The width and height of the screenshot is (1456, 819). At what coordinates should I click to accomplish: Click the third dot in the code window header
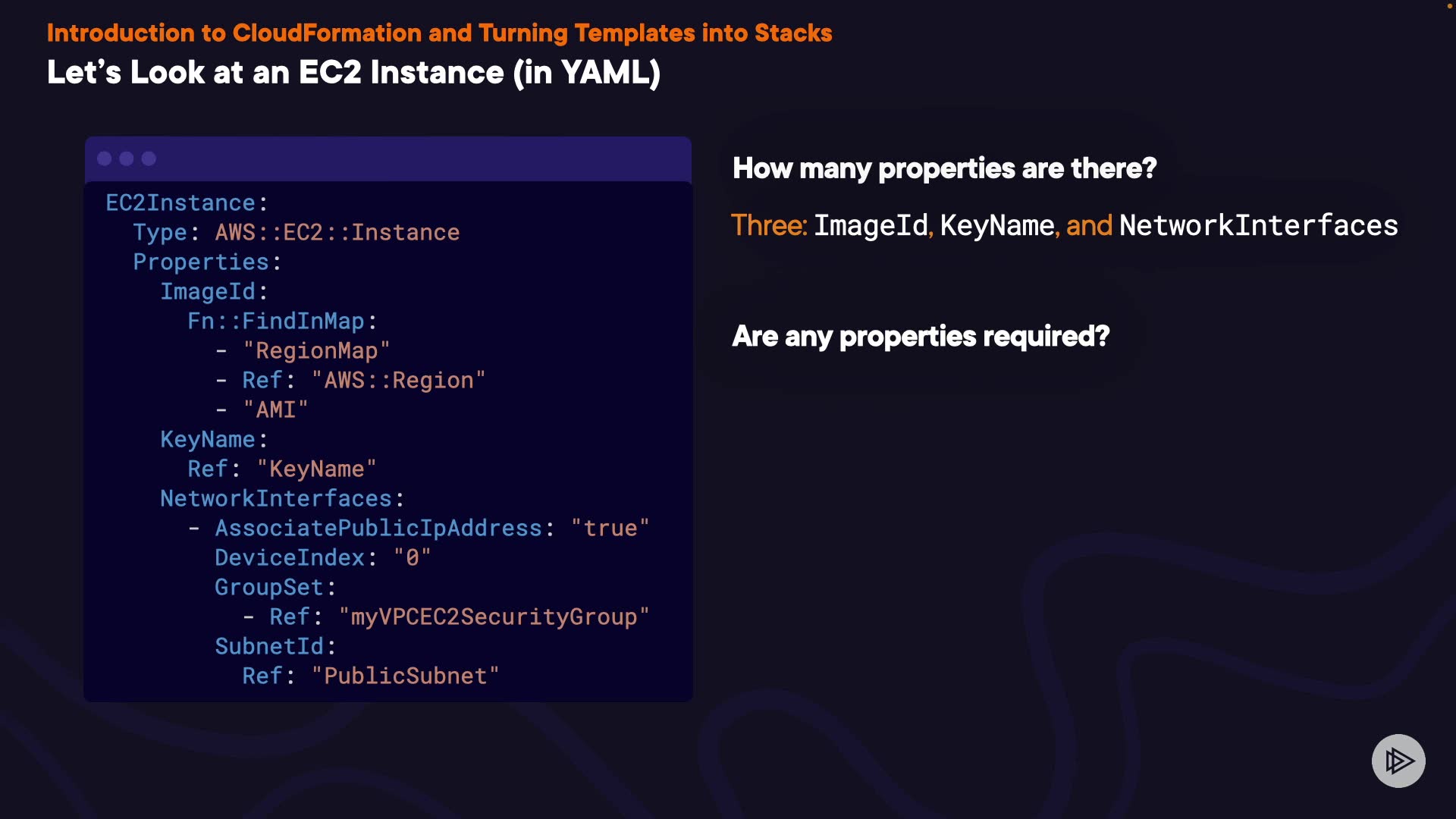pos(149,158)
